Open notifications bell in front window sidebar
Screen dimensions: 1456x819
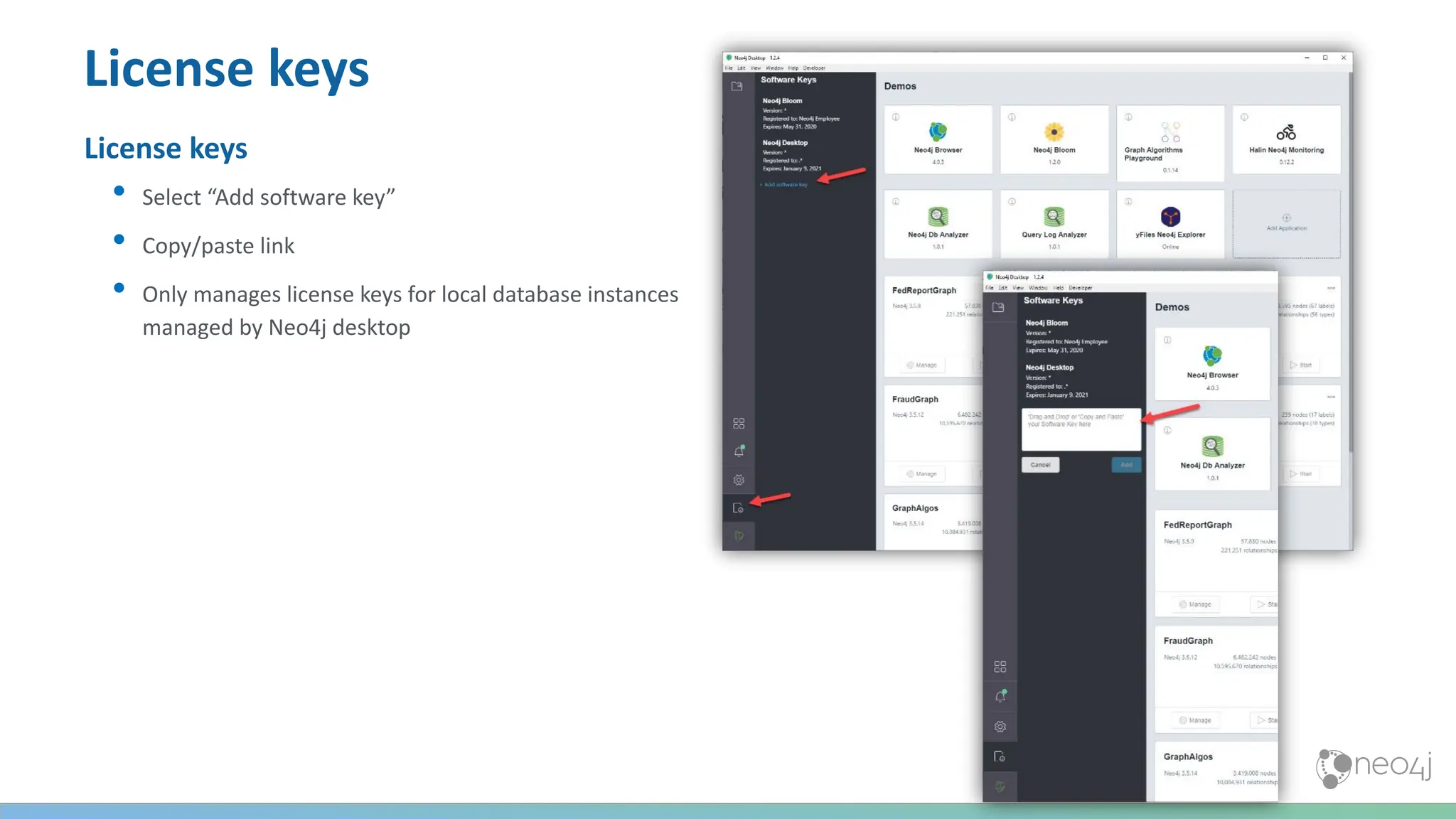click(x=1000, y=696)
